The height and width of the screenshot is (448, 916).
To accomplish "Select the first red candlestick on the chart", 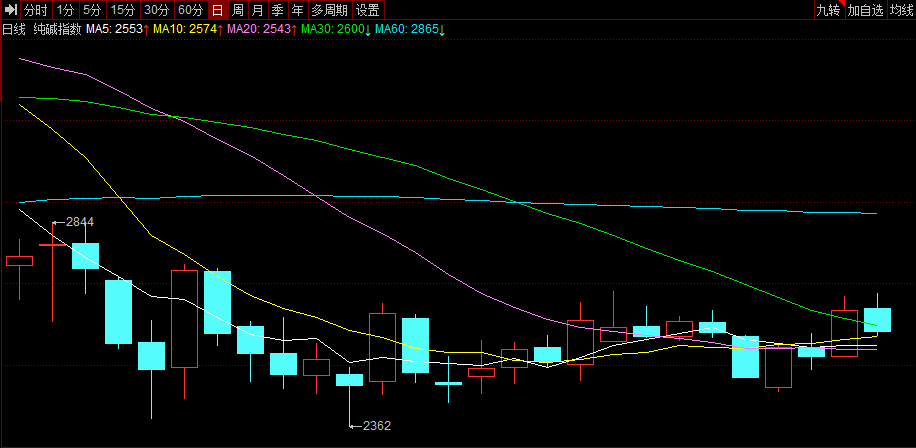I will (19, 261).
